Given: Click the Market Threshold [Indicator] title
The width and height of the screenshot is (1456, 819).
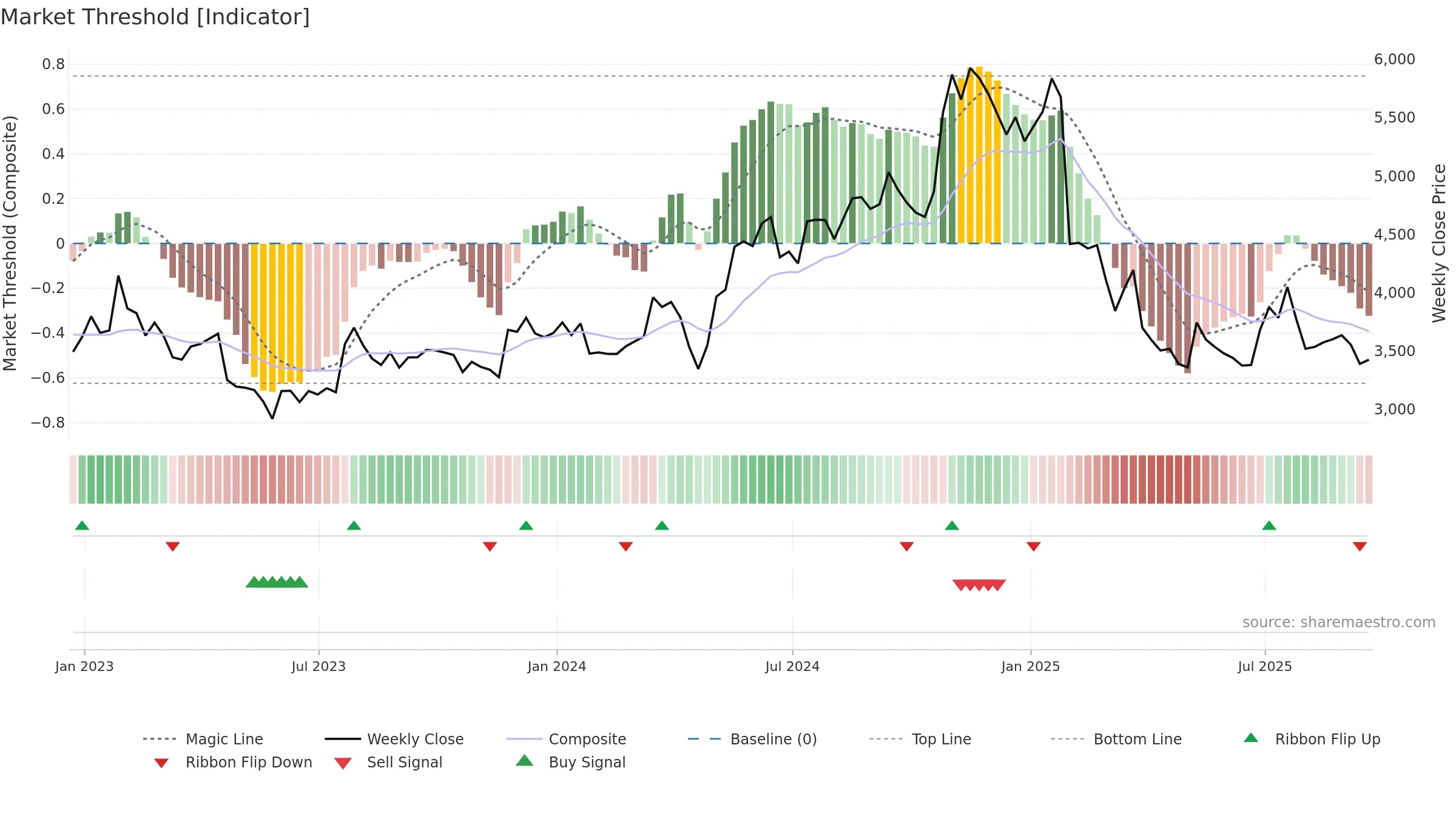Looking at the screenshot, I should tap(155, 17).
